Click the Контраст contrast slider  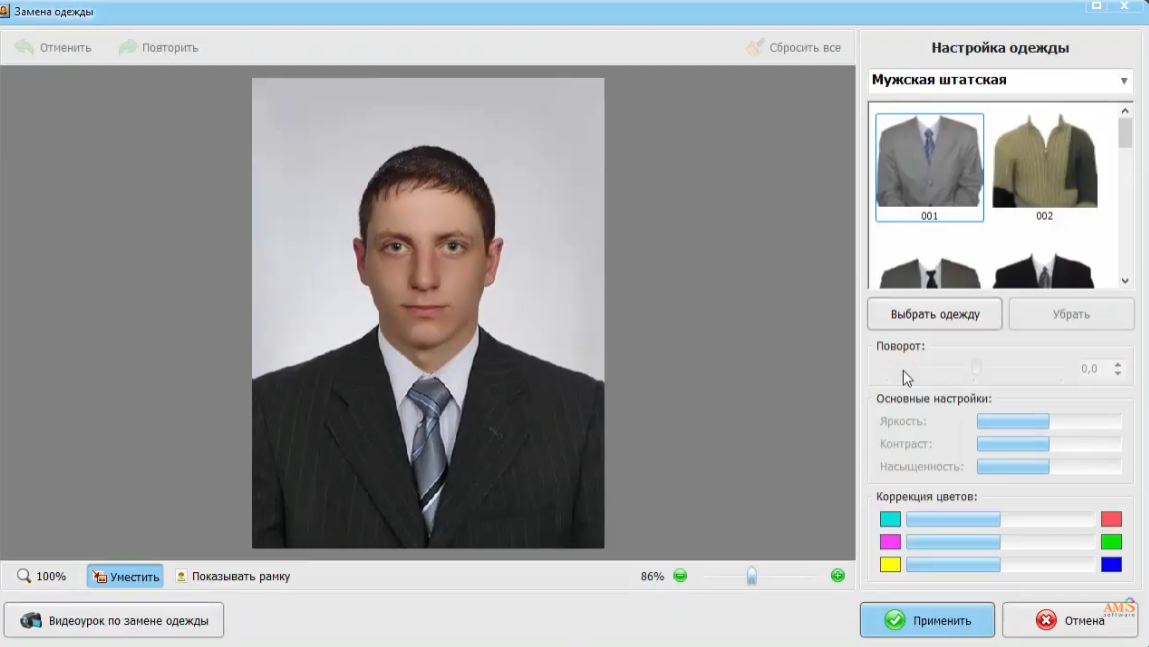pyautogui.click(x=1049, y=444)
